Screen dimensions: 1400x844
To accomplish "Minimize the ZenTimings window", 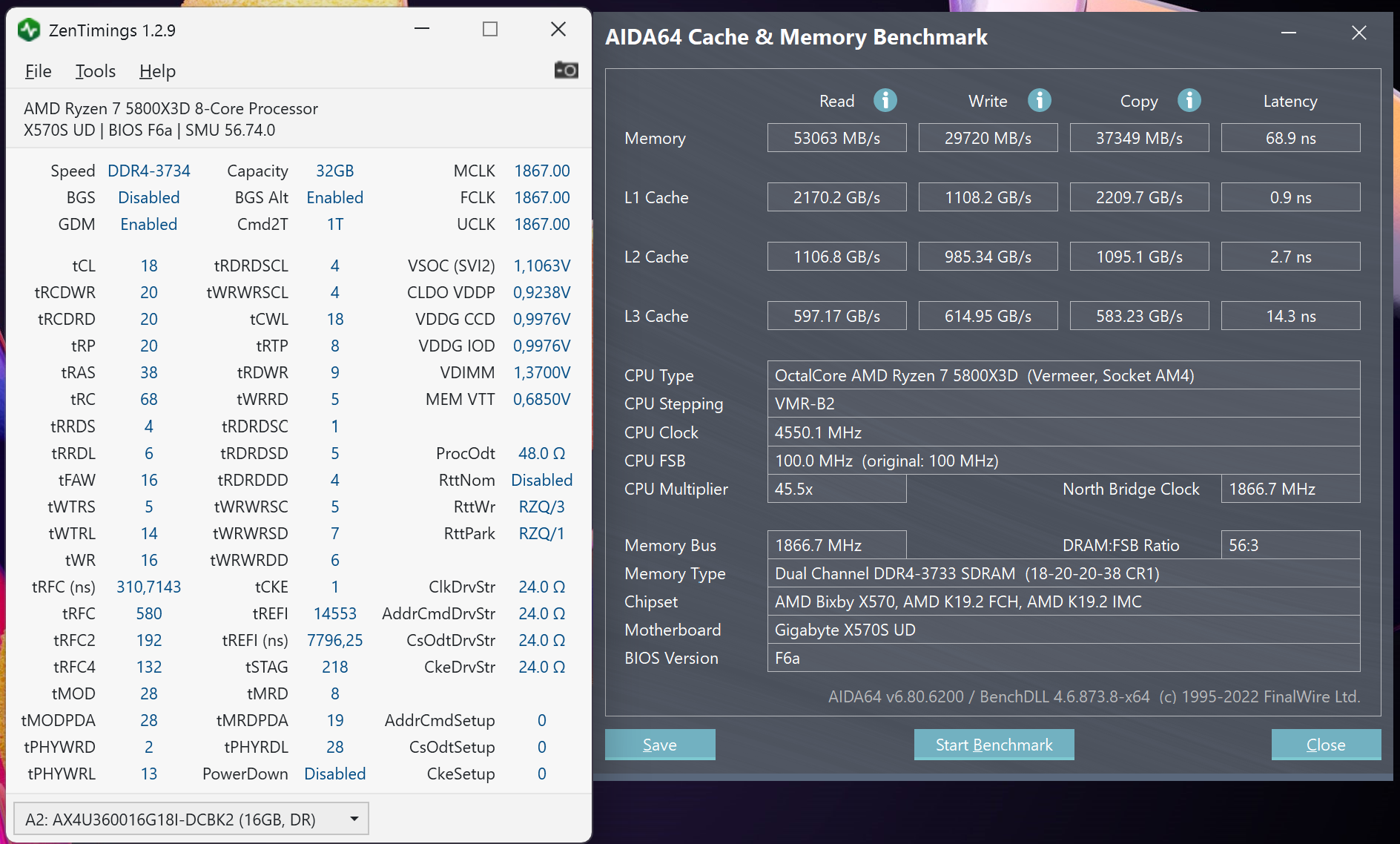I will click(422, 30).
